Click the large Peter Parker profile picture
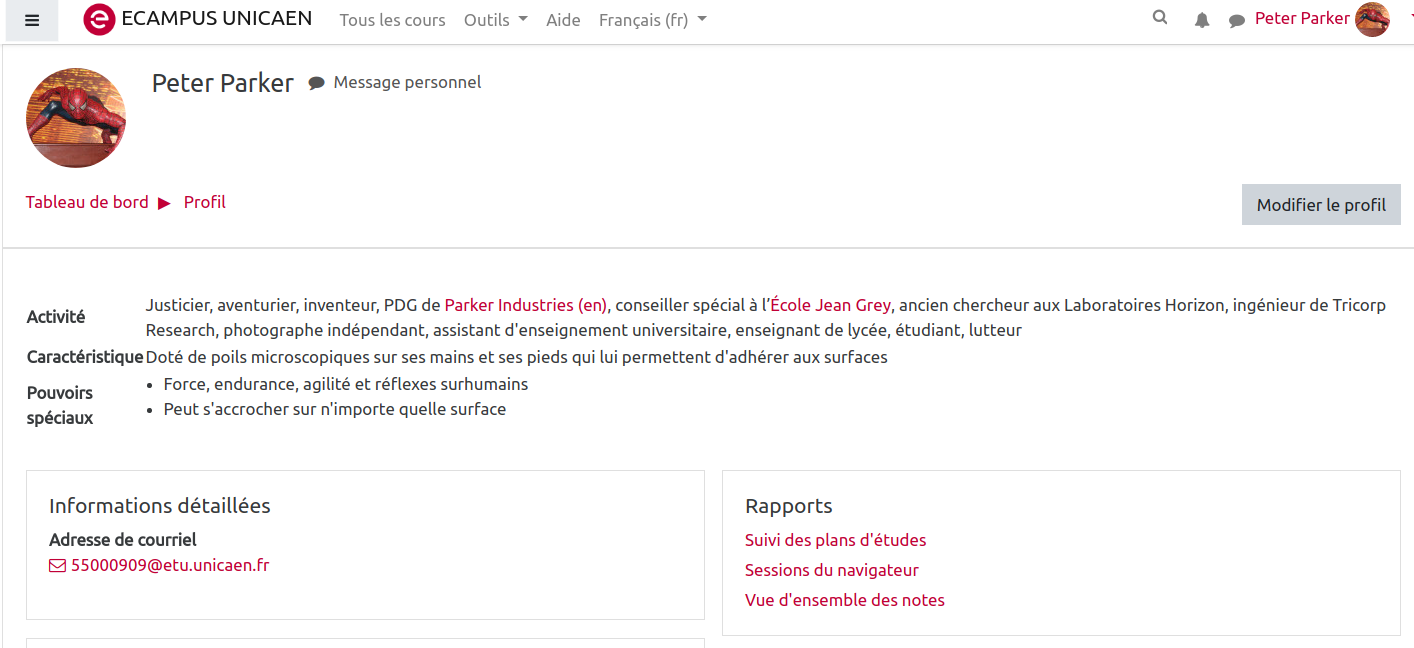 coord(76,118)
